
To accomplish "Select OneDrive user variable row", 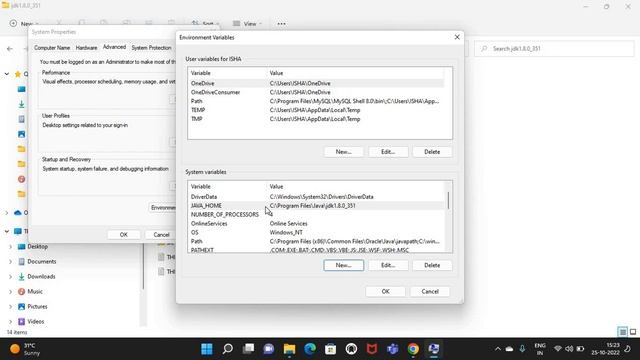I will (317, 83).
